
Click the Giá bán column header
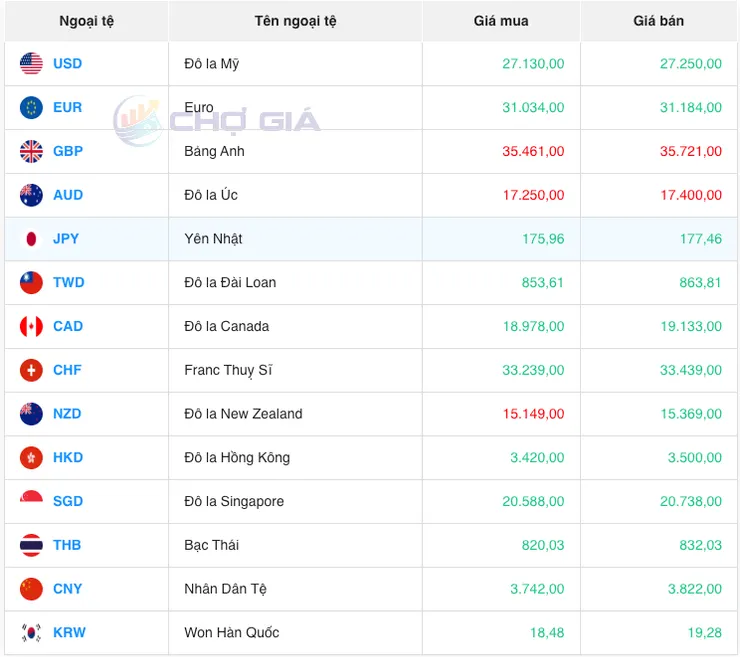click(659, 21)
